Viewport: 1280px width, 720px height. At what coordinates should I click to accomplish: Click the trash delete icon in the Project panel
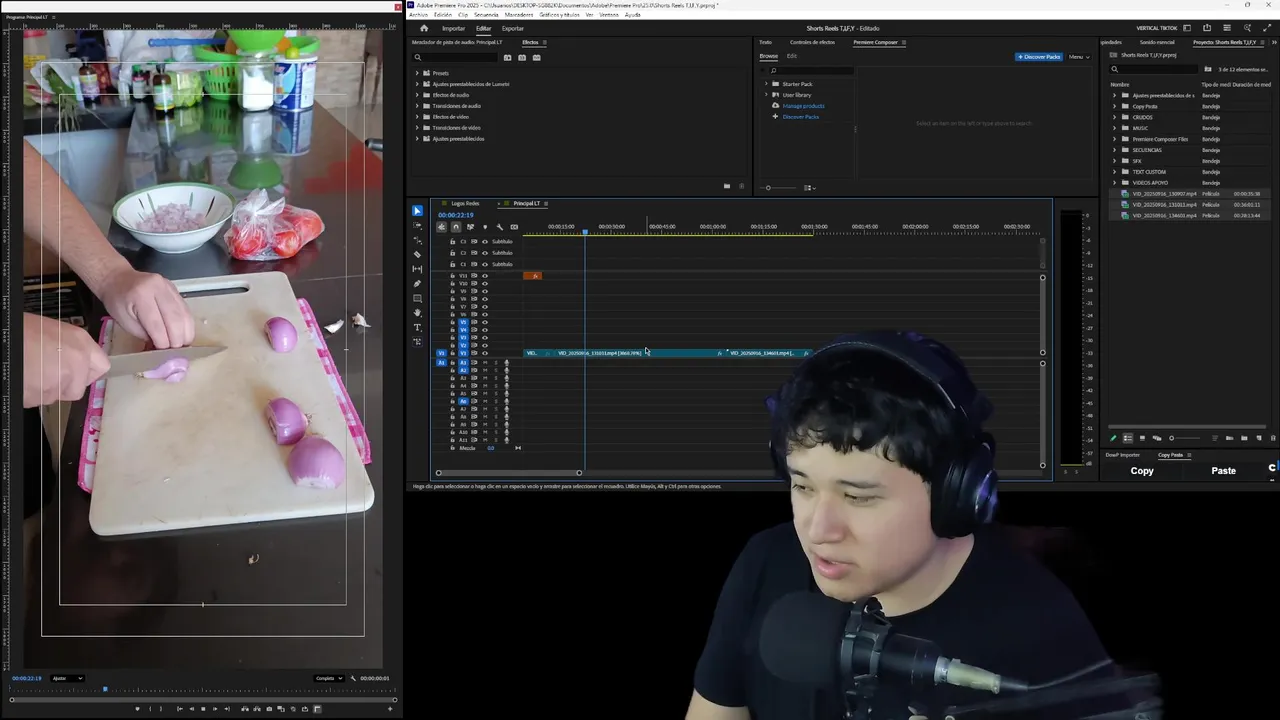(x=1273, y=438)
